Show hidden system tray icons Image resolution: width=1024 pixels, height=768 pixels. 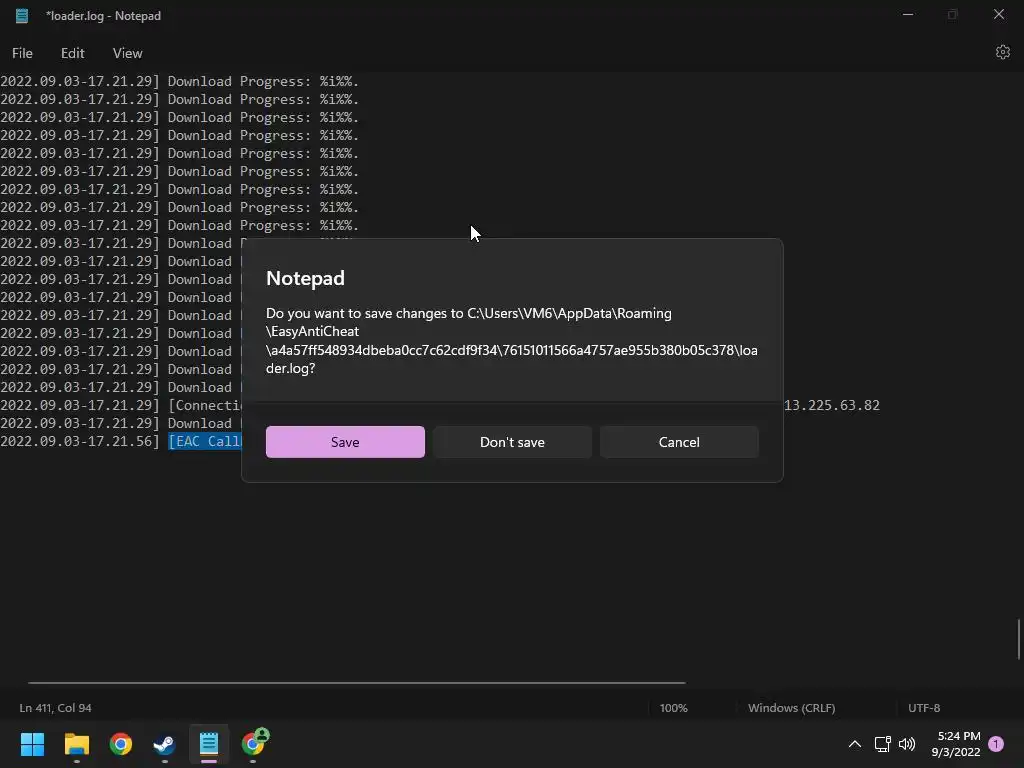click(854, 744)
